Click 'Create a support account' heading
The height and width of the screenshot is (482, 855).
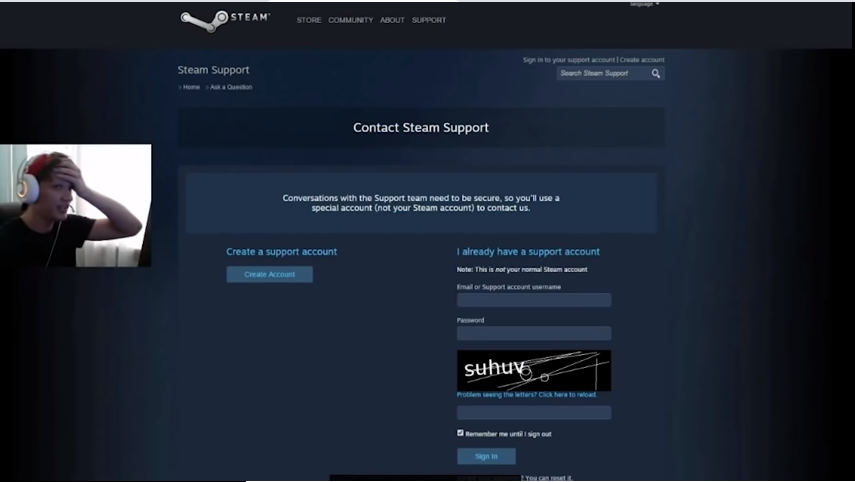(x=281, y=252)
